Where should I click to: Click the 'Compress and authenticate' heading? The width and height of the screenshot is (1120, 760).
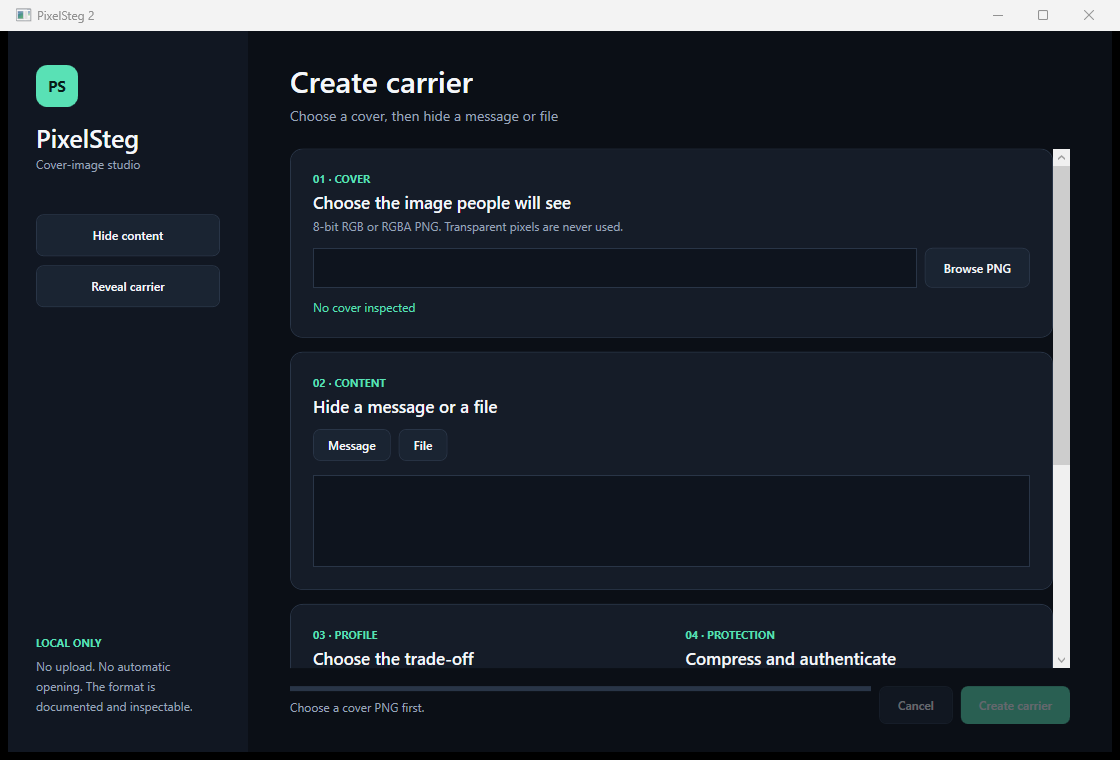[x=791, y=659]
